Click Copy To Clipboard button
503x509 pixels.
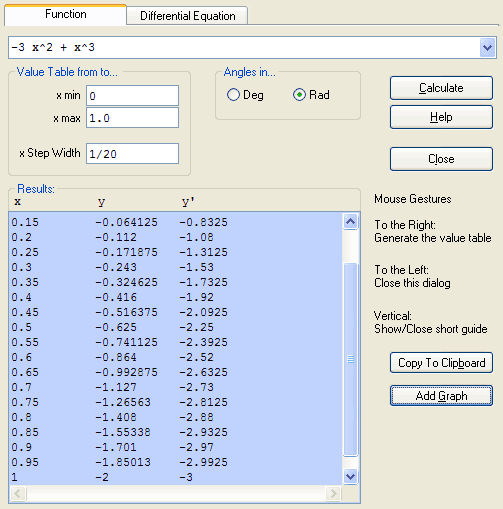pos(441,363)
